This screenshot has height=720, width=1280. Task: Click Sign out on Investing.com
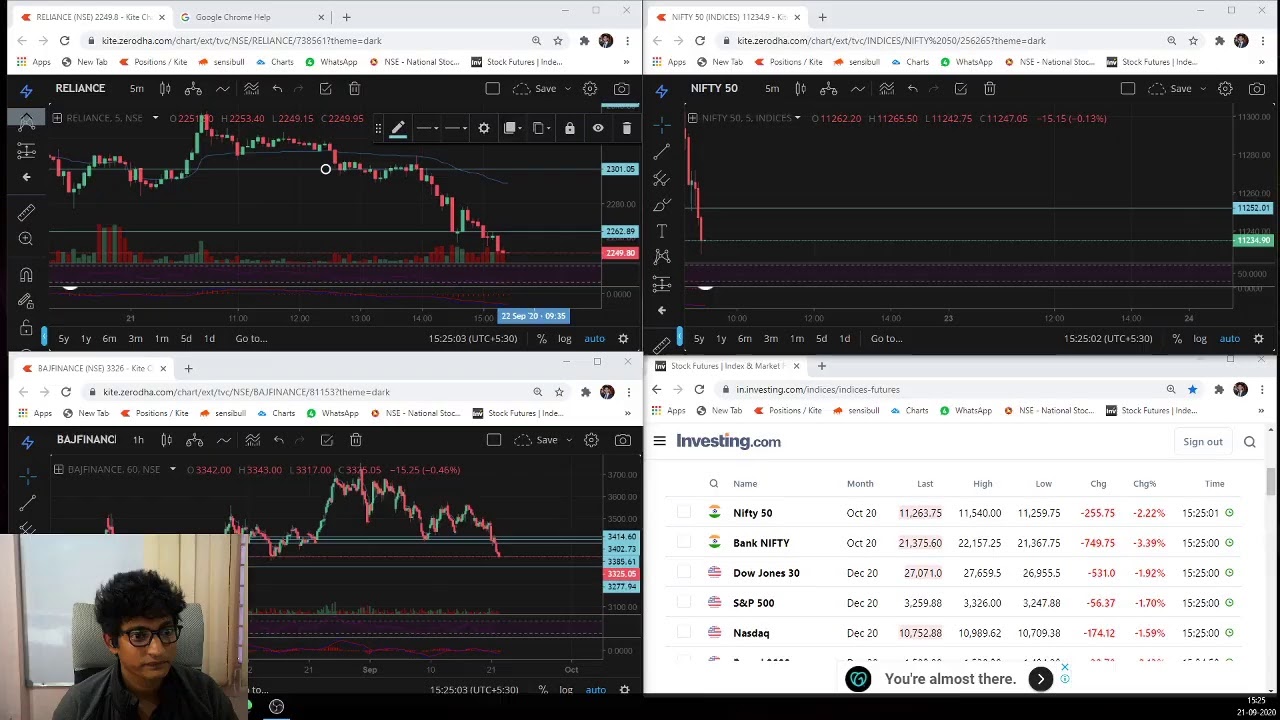click(x=1203, y=441)
